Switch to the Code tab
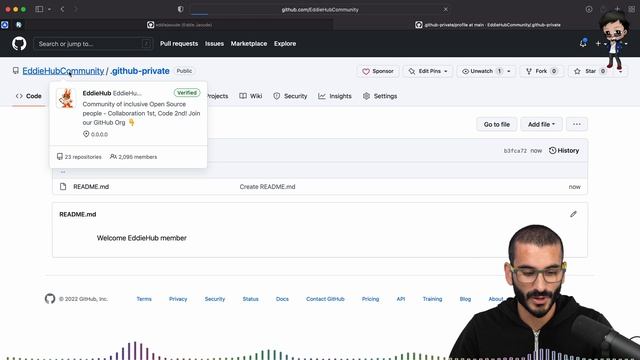Image resolution: width=640 pixels, height=360 pixels. click(29, 96)
